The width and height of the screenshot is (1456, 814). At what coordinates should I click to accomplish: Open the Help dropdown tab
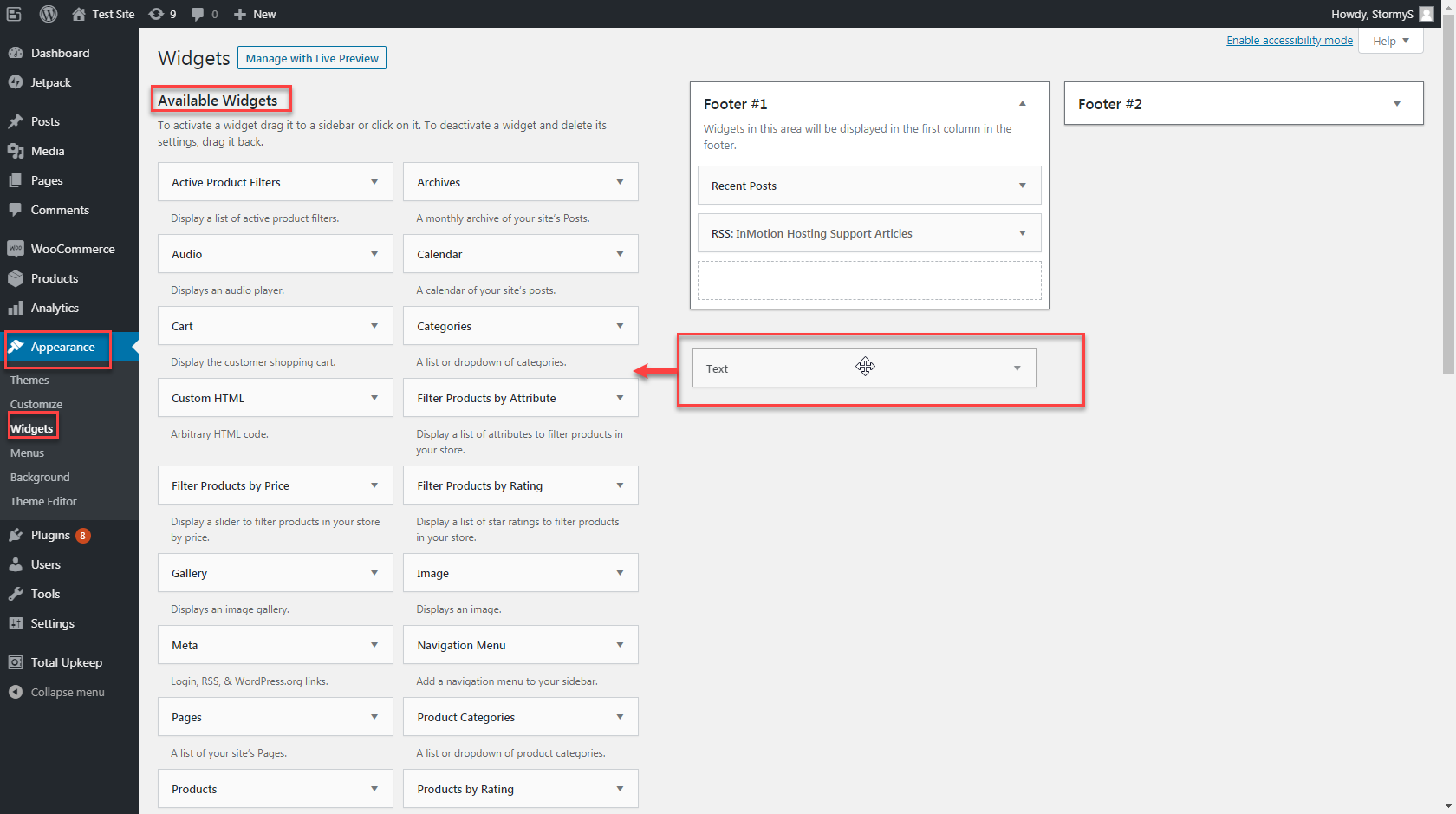[1390, 41]
